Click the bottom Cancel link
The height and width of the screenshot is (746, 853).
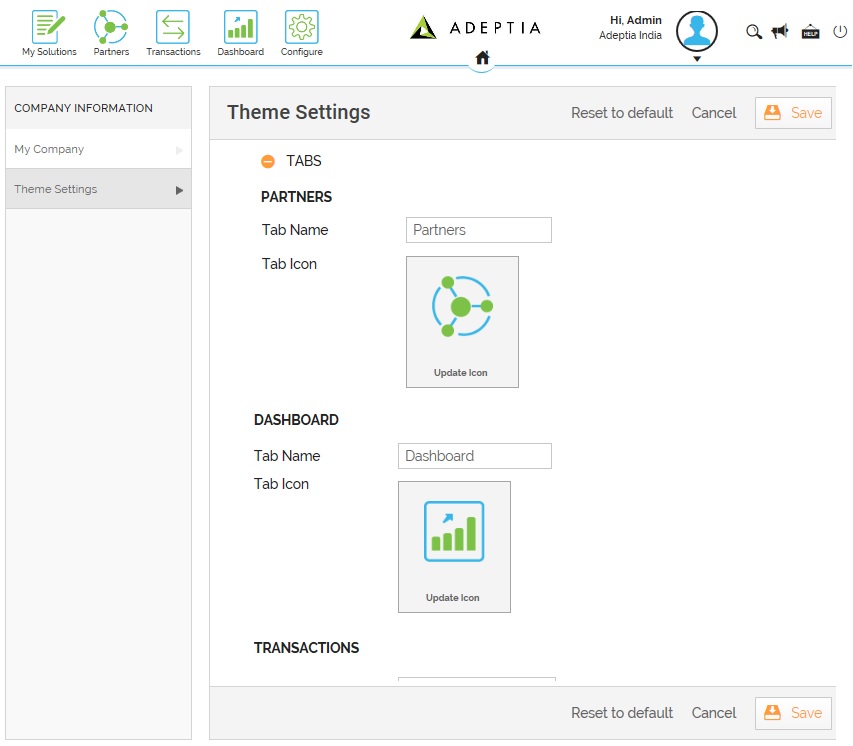714,713
